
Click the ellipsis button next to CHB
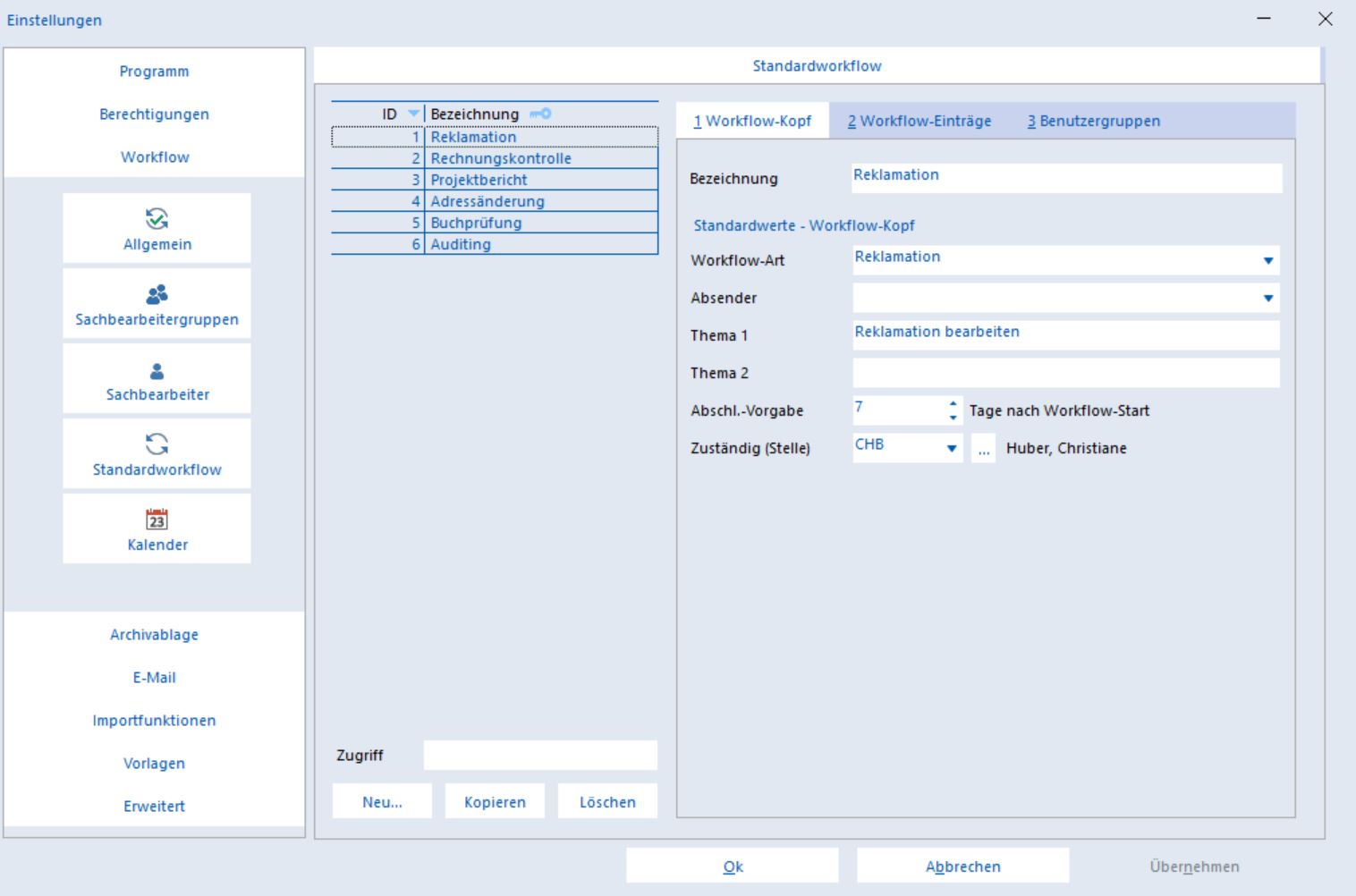[x=983, y=448]
